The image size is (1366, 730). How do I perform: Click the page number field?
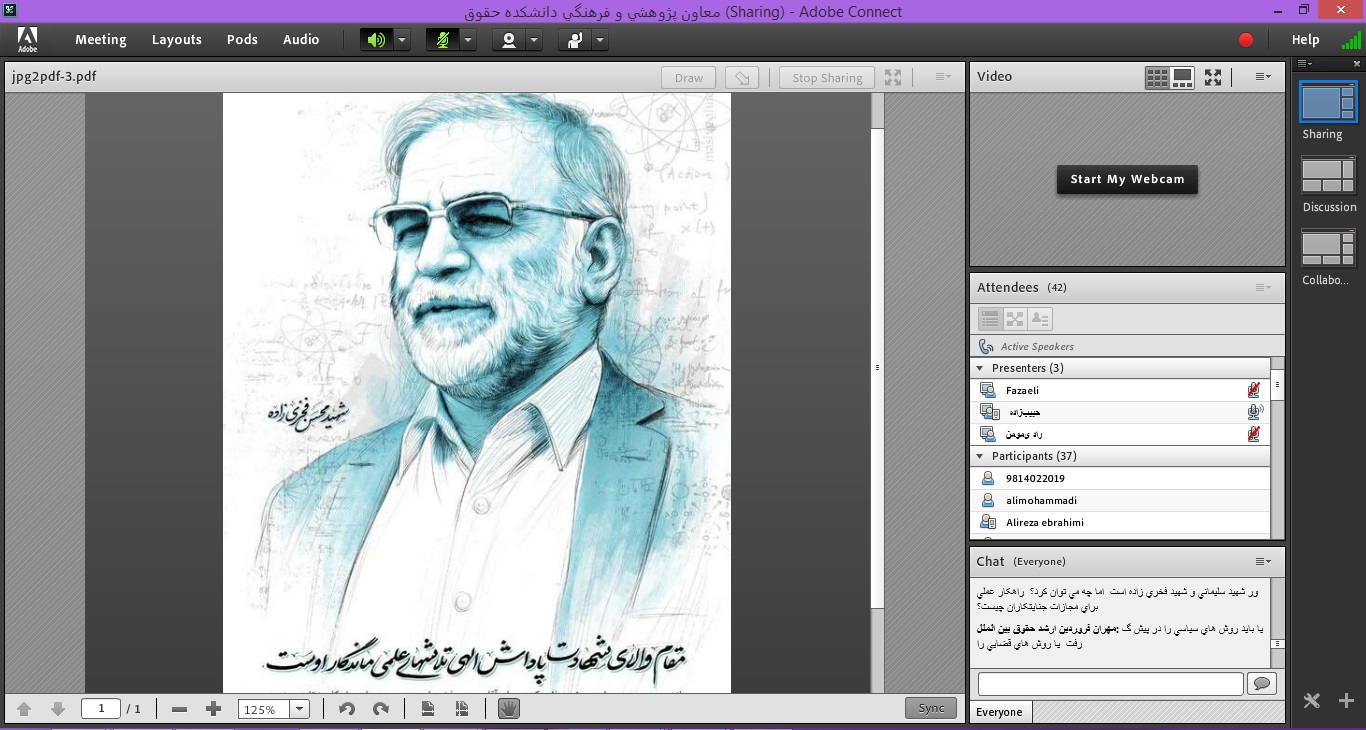click(101, 708)
